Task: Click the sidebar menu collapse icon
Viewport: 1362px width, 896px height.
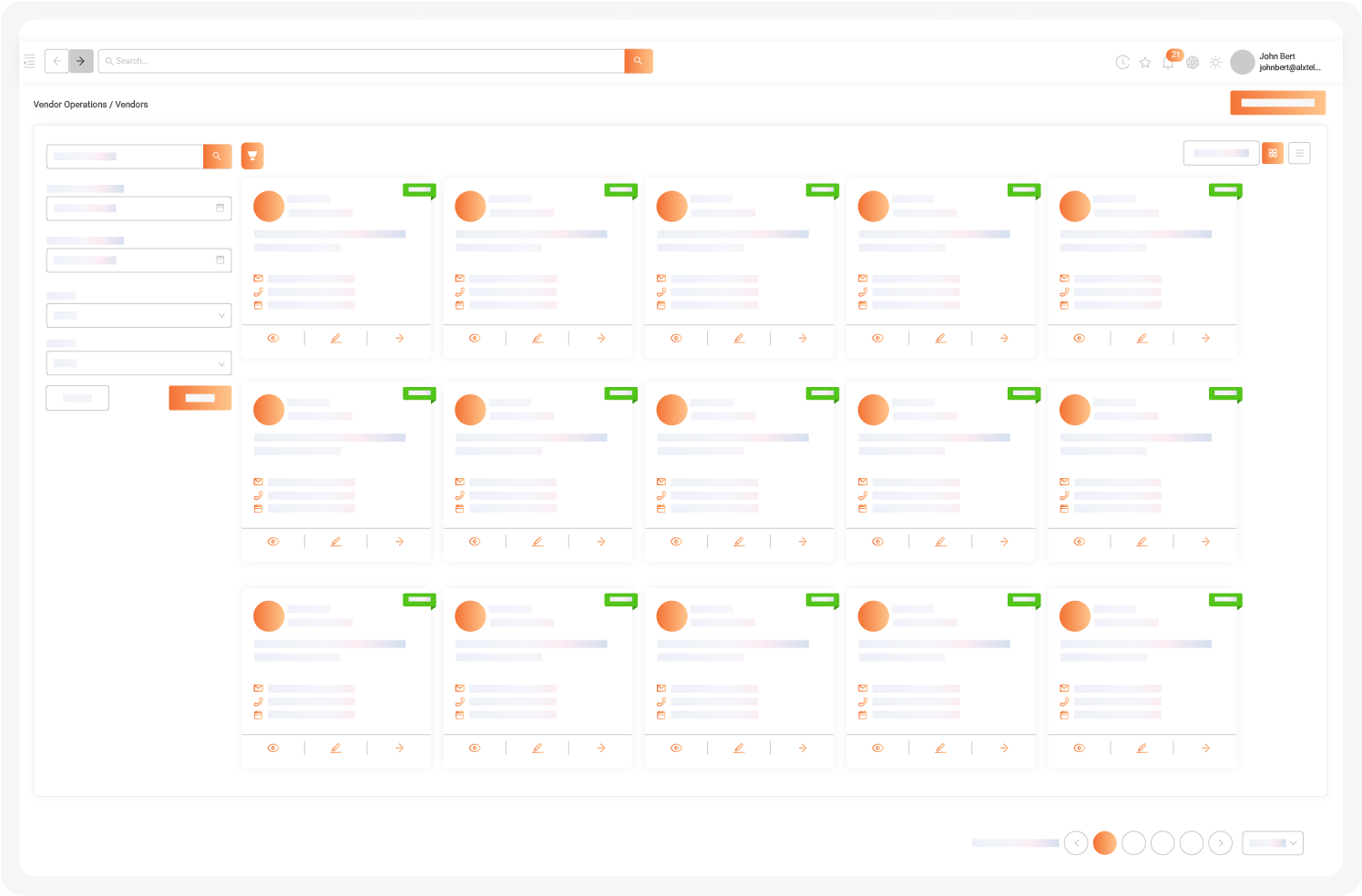Action: click(29, 61)
